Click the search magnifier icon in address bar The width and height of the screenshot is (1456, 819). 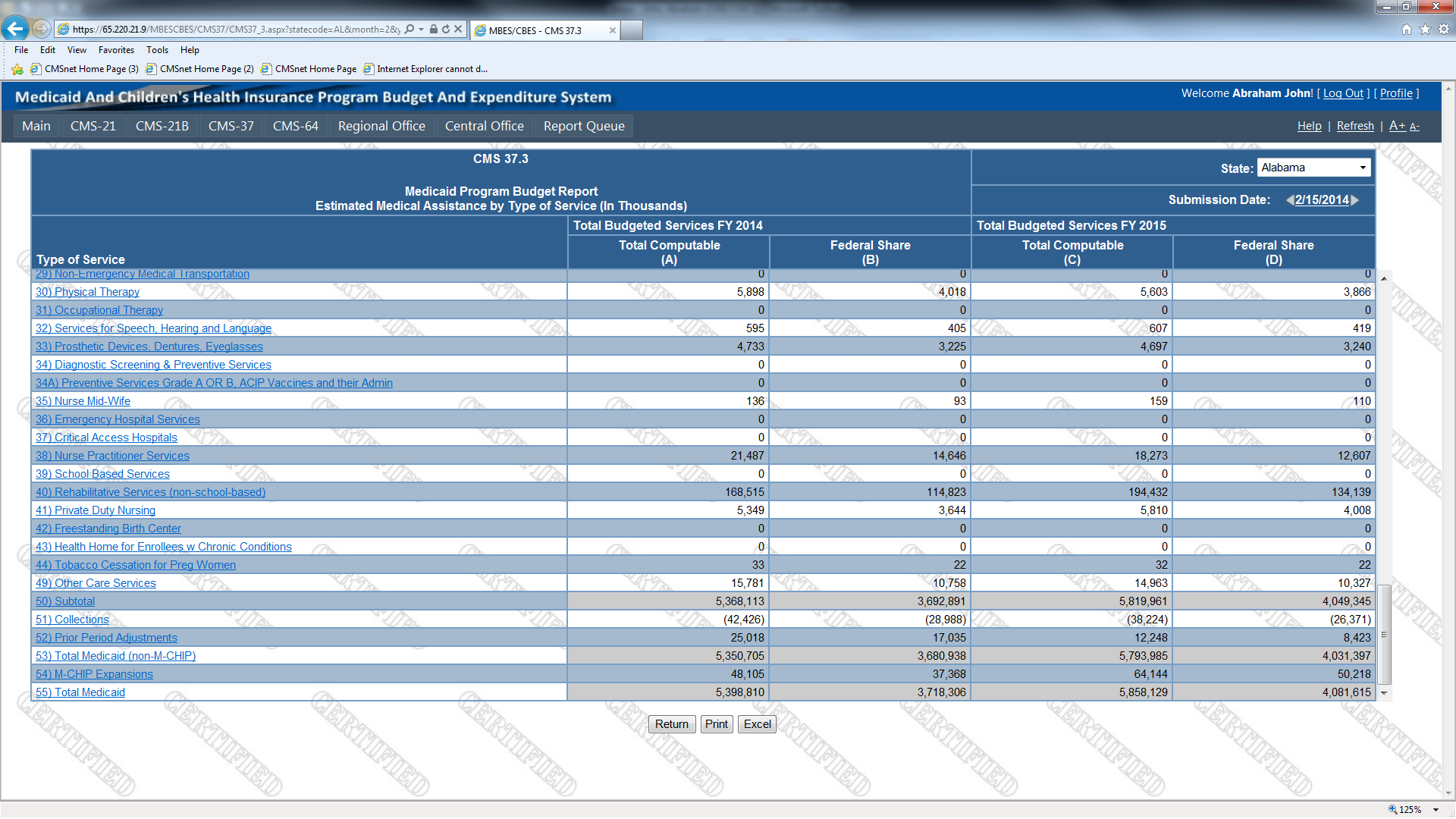tap(409, 30)
